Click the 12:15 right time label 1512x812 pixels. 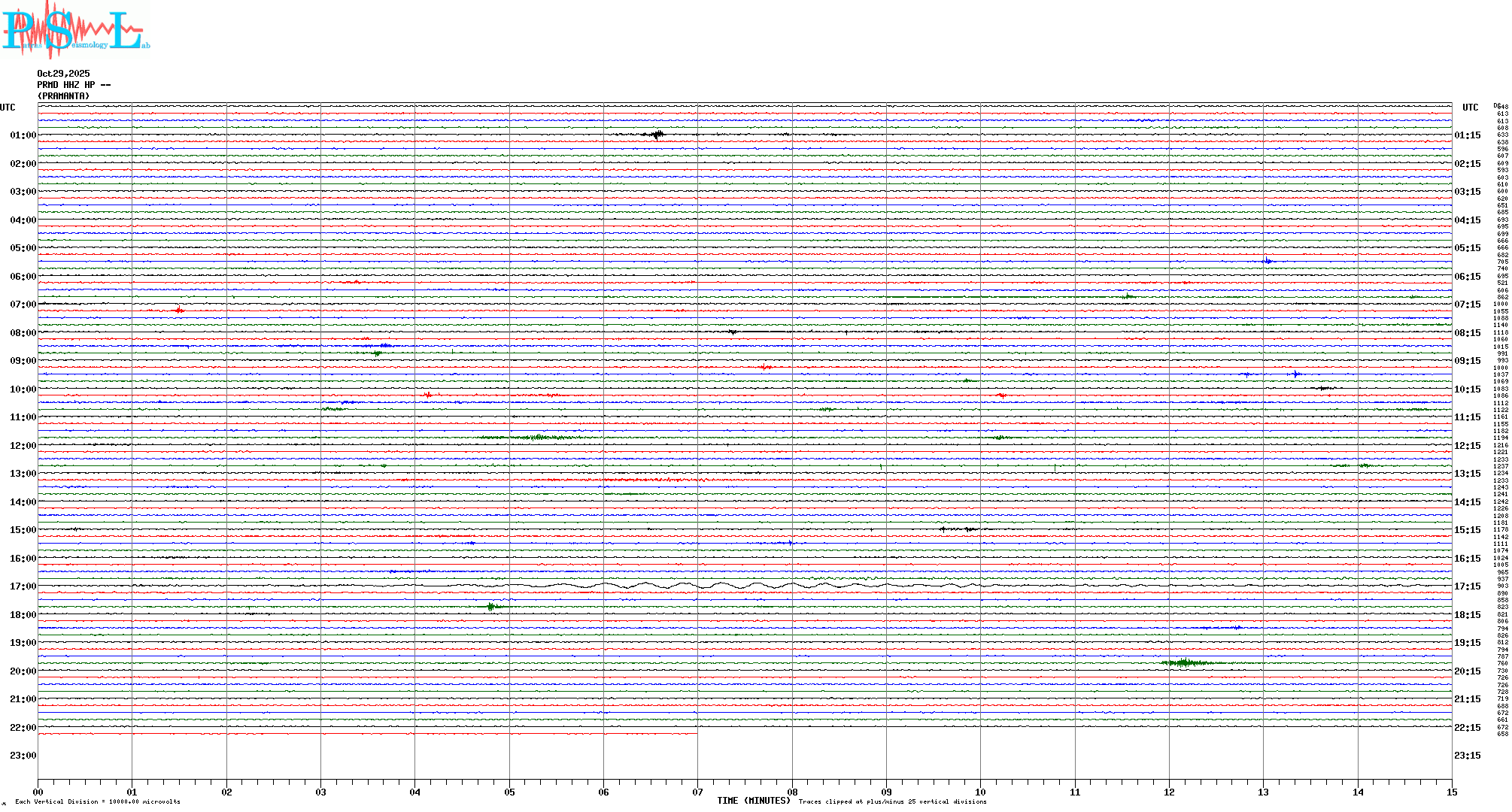1467,446
